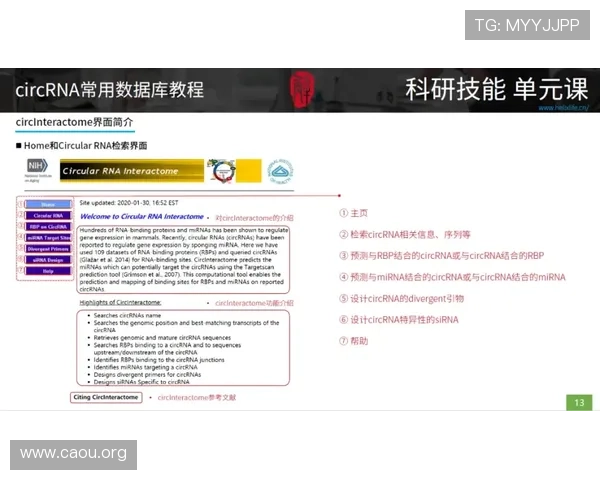Click the Welcome to Circular RNA Interactome heading
Image resolution: width=600 pixels, height=480 pixels.
point(142,217)
